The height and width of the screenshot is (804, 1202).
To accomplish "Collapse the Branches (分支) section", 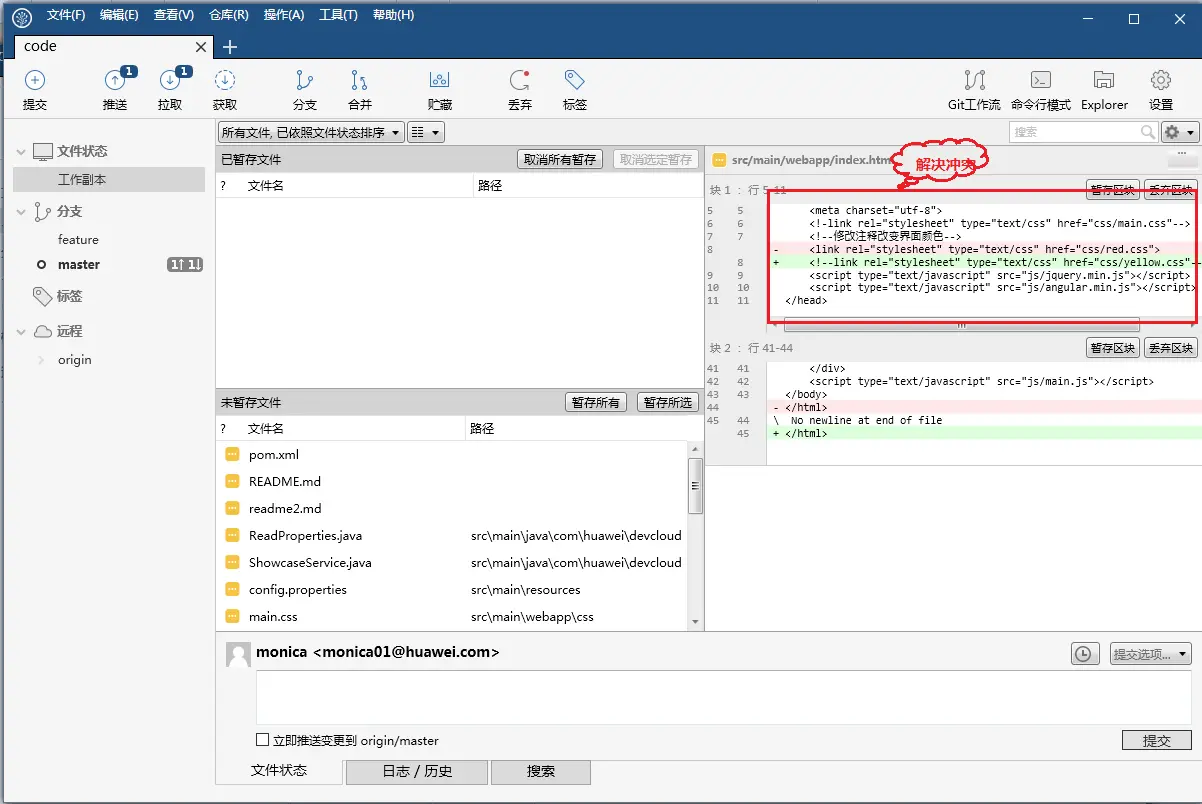I will coord(21,212).
